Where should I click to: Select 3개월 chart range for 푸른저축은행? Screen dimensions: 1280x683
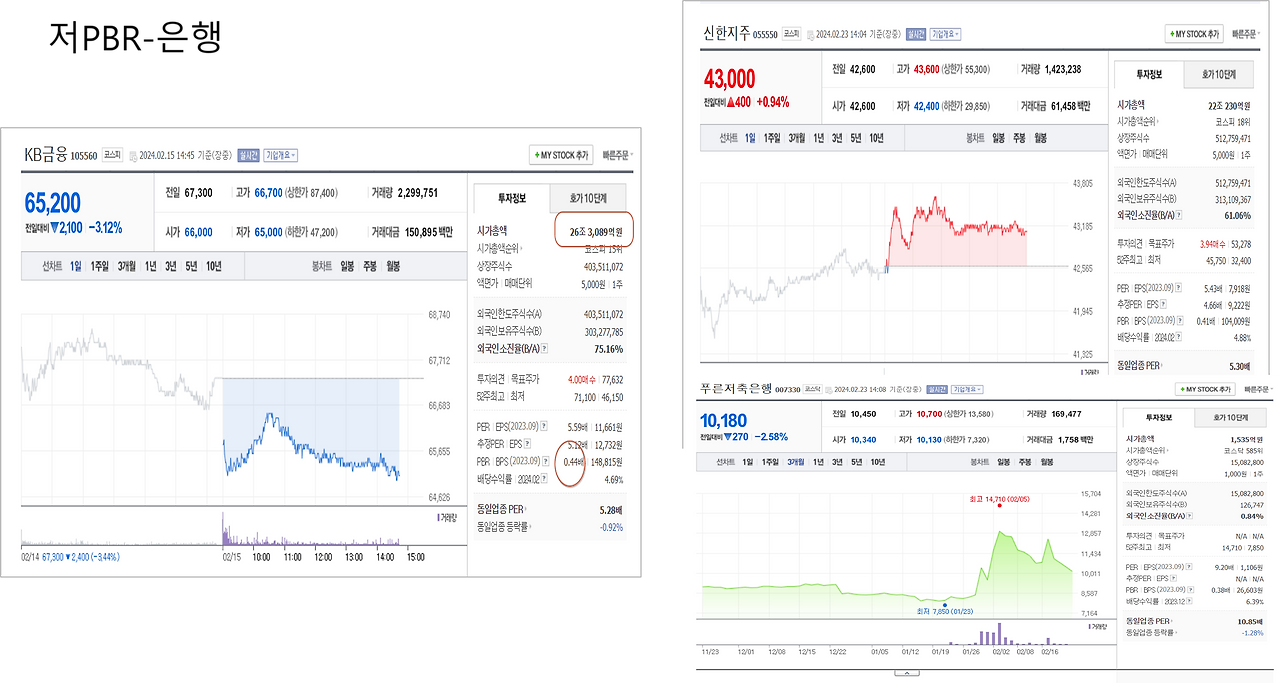coord(796,462)
